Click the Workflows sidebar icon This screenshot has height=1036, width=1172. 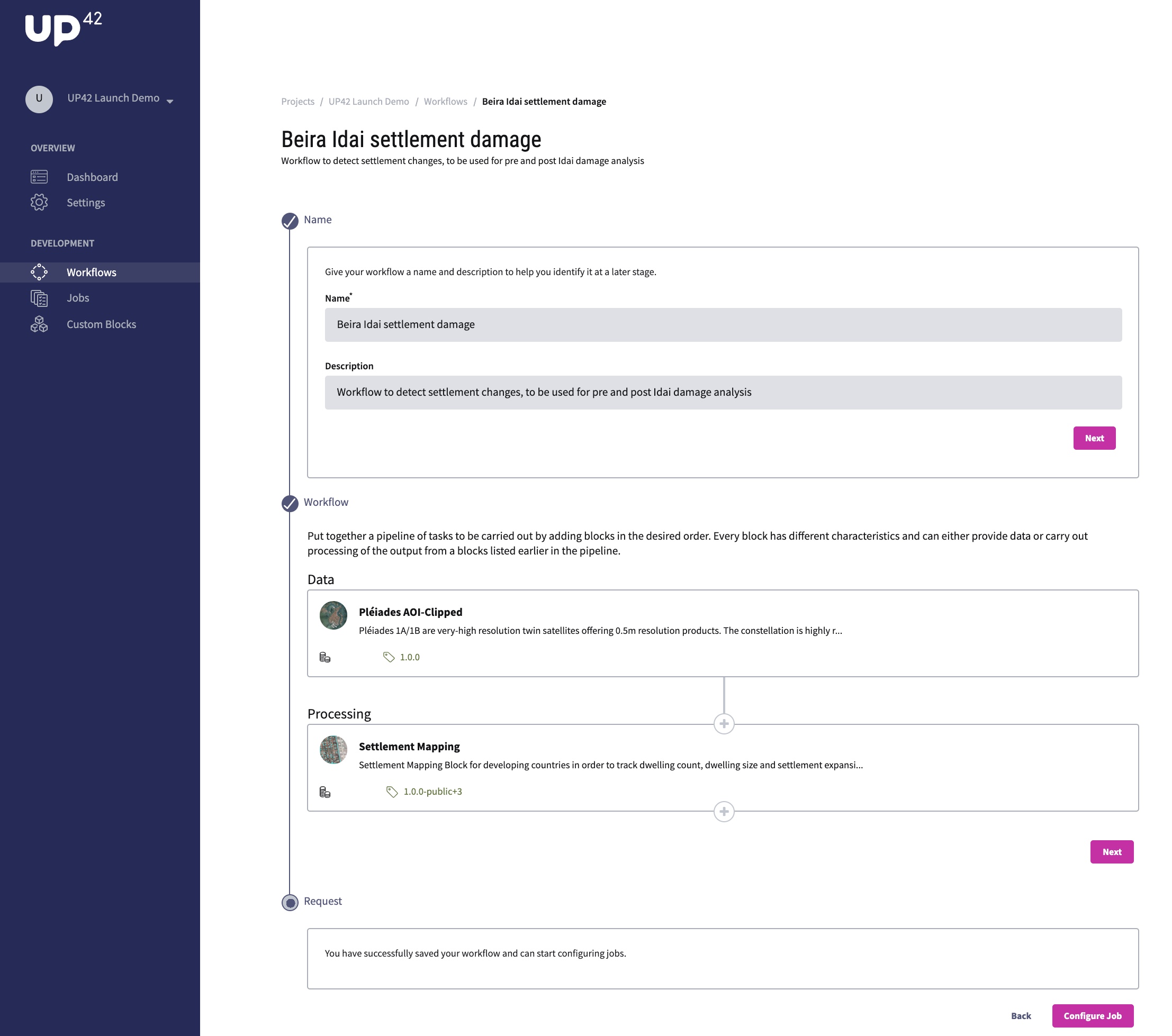click(39, 272)
